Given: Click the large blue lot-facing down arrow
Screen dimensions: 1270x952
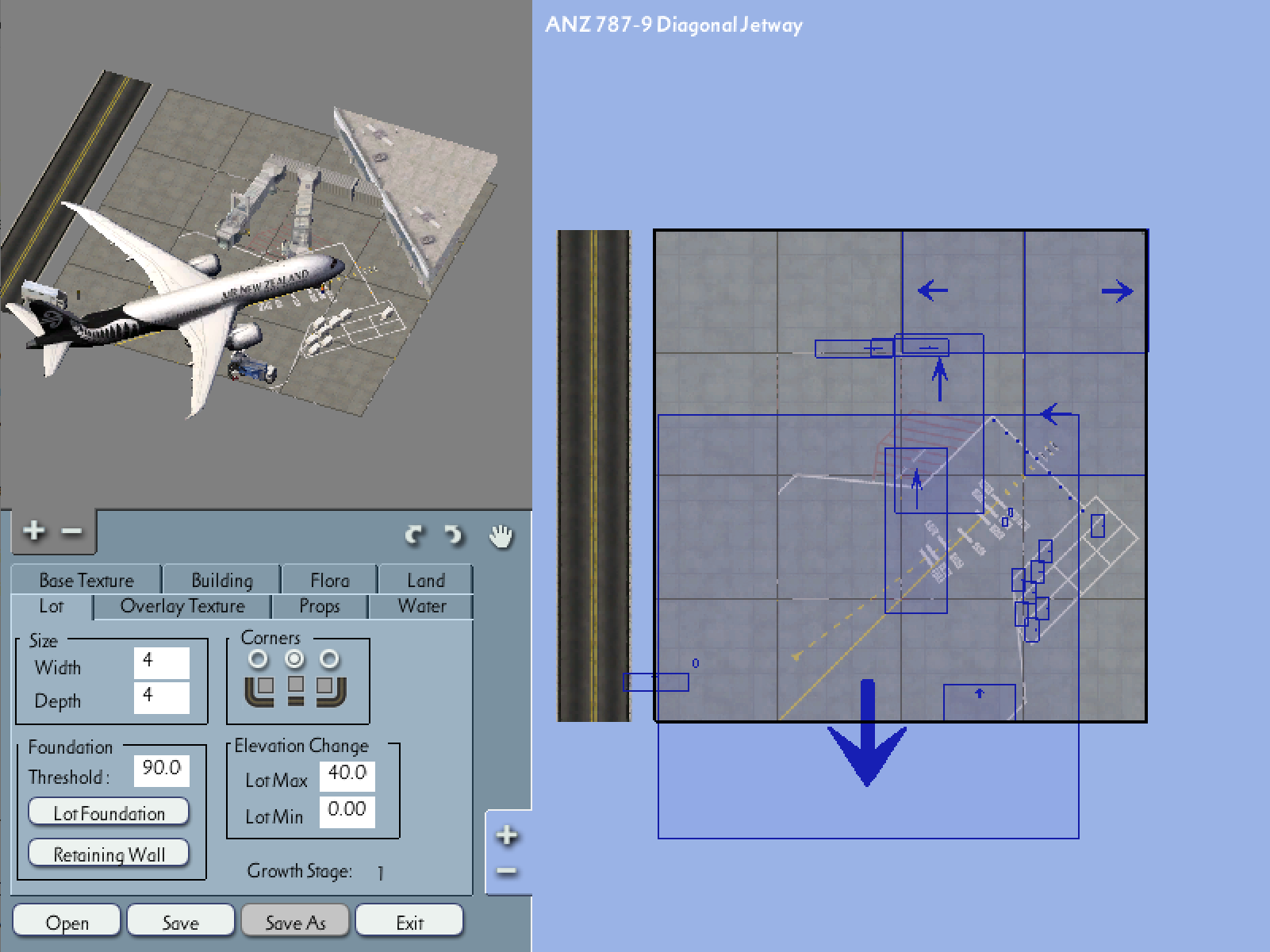Looking at the screenshot, I should 867,732.
